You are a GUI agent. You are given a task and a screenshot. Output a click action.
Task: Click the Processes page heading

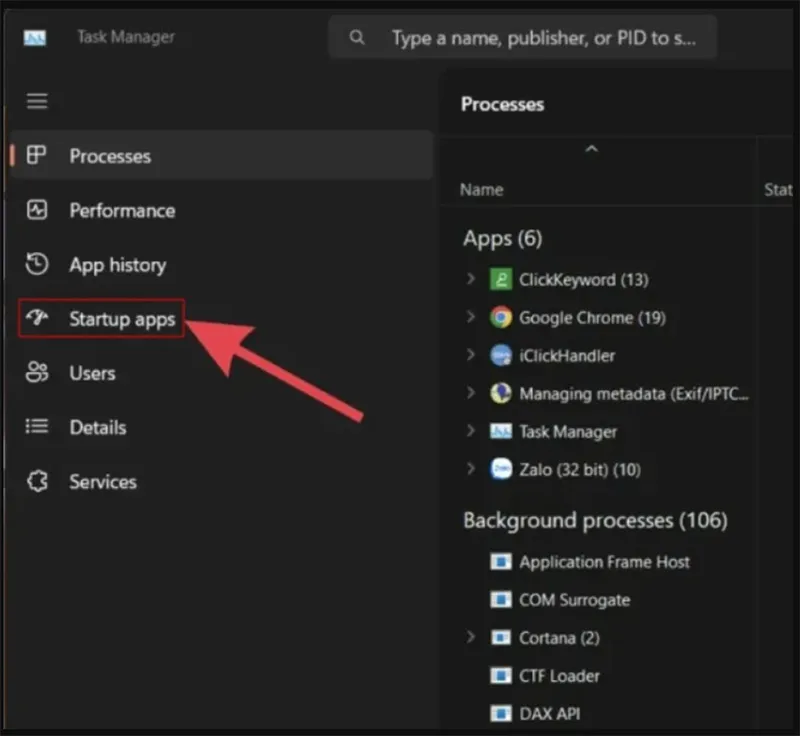(503, 104)
